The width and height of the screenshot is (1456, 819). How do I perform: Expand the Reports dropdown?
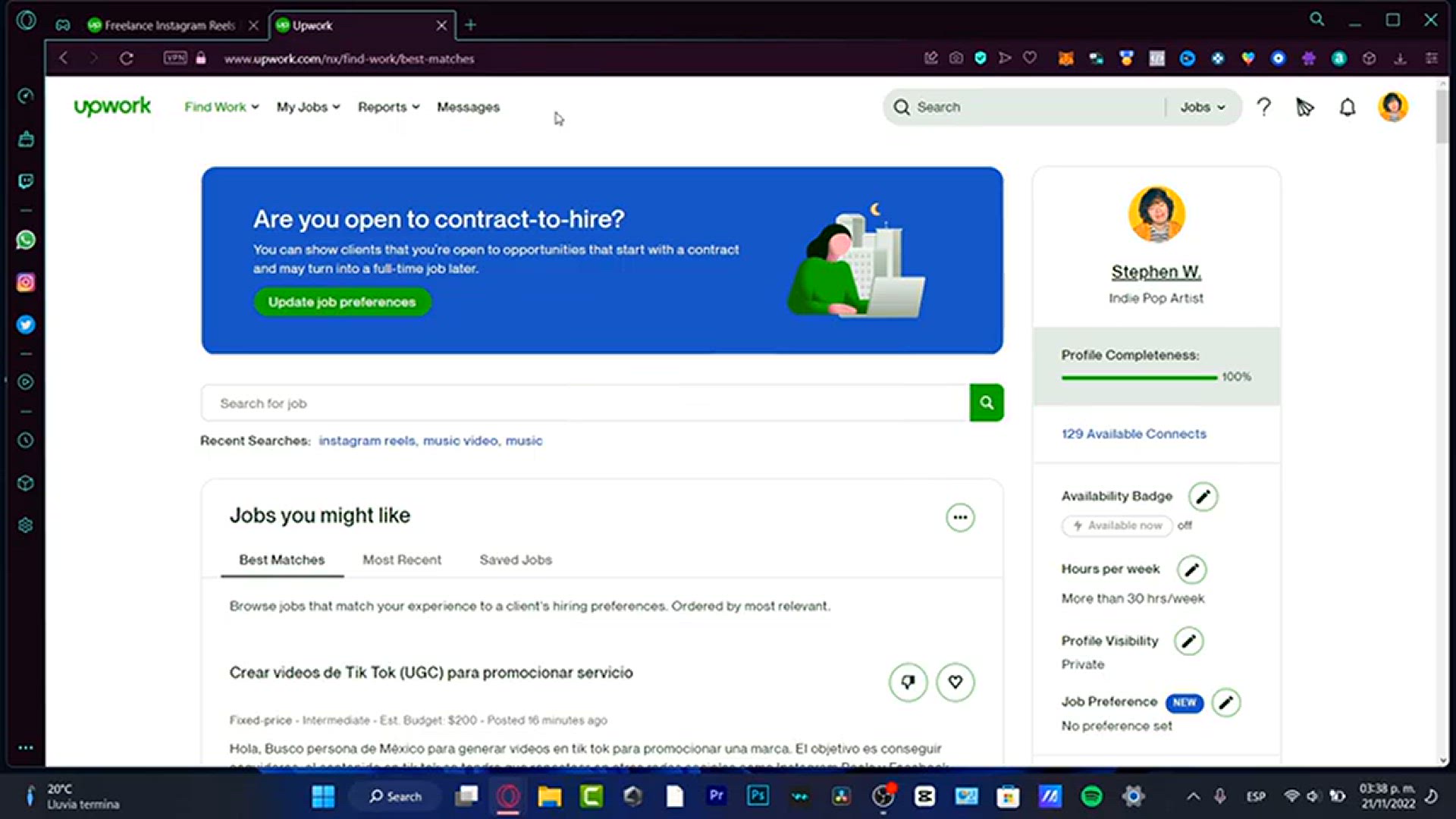[x=388, y=107]
